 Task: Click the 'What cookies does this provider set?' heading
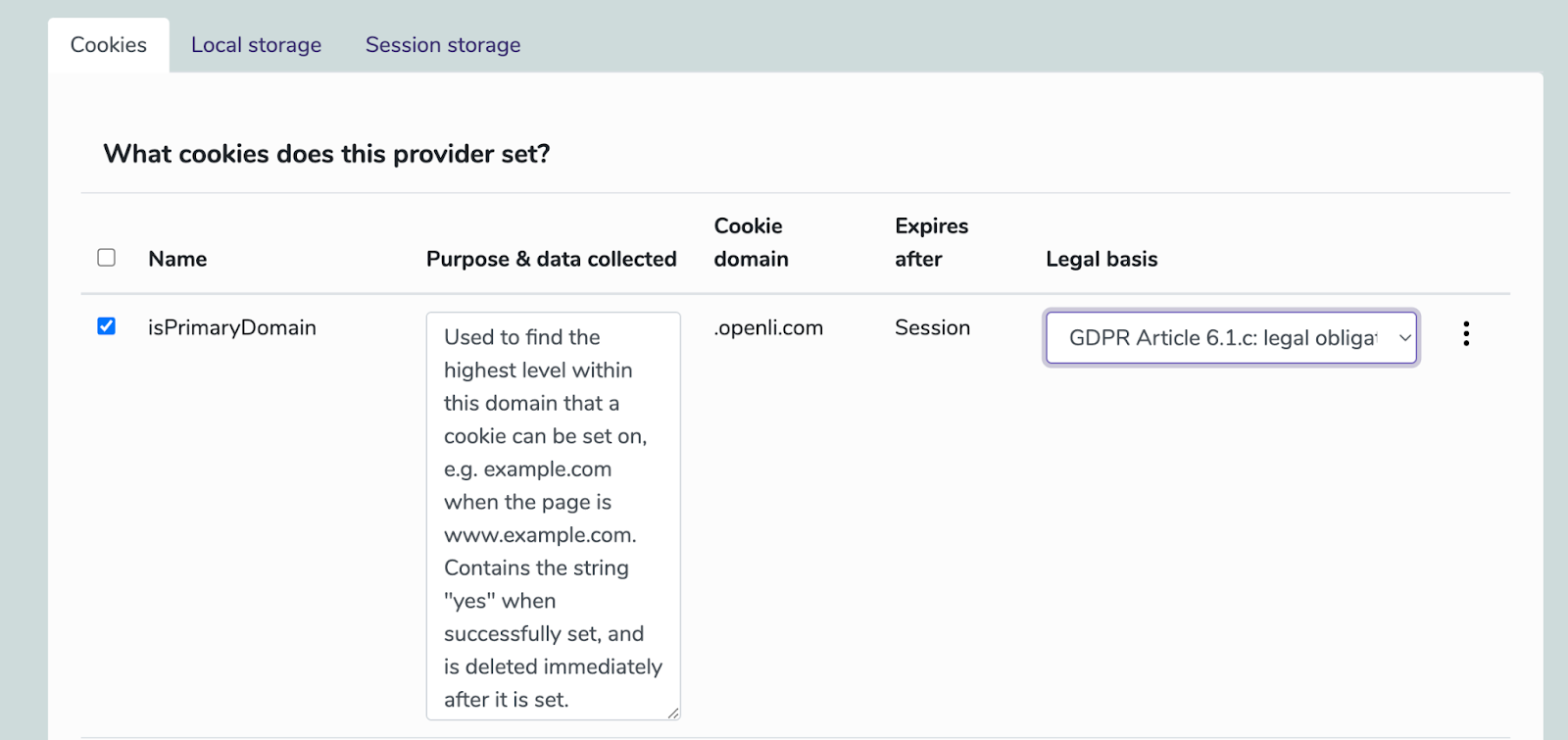pyautogui.click(x=326, y=154)
